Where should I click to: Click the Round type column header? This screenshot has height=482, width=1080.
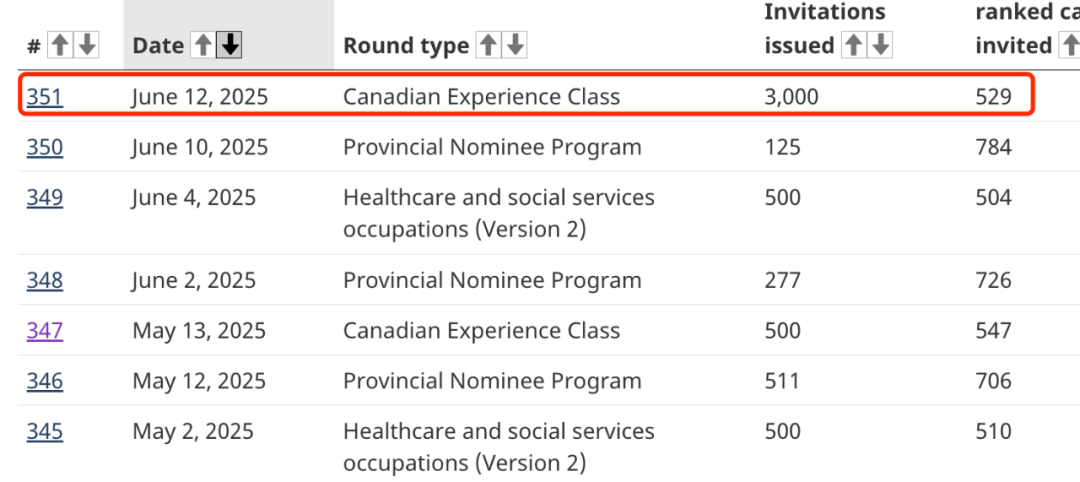405,45
